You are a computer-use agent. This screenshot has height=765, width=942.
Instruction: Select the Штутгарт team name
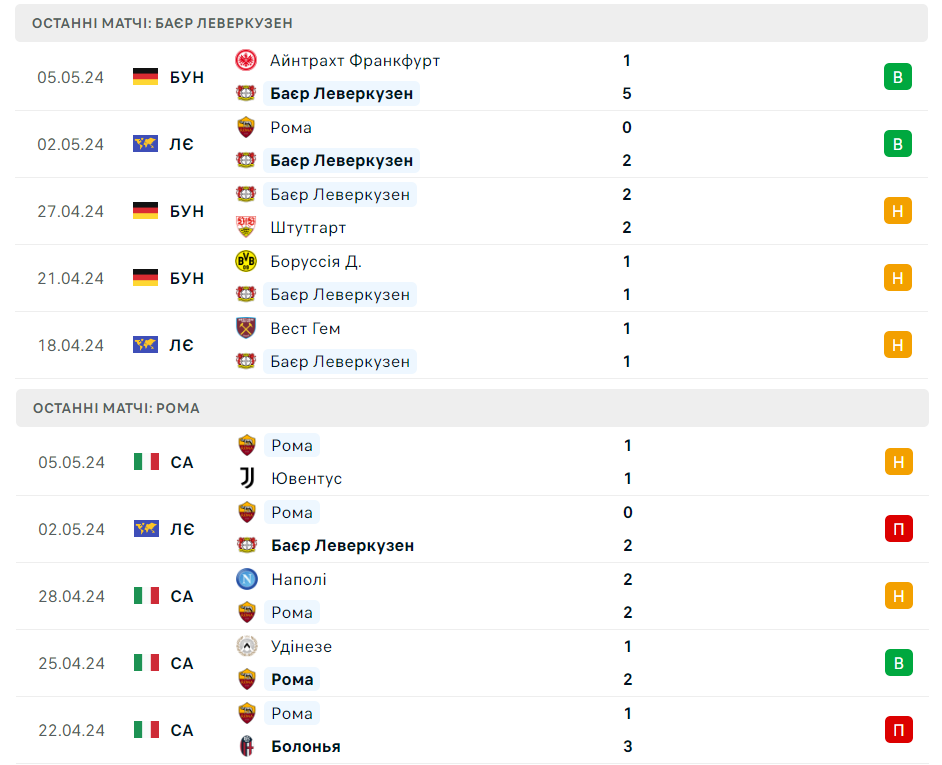[x=308, y=227]
